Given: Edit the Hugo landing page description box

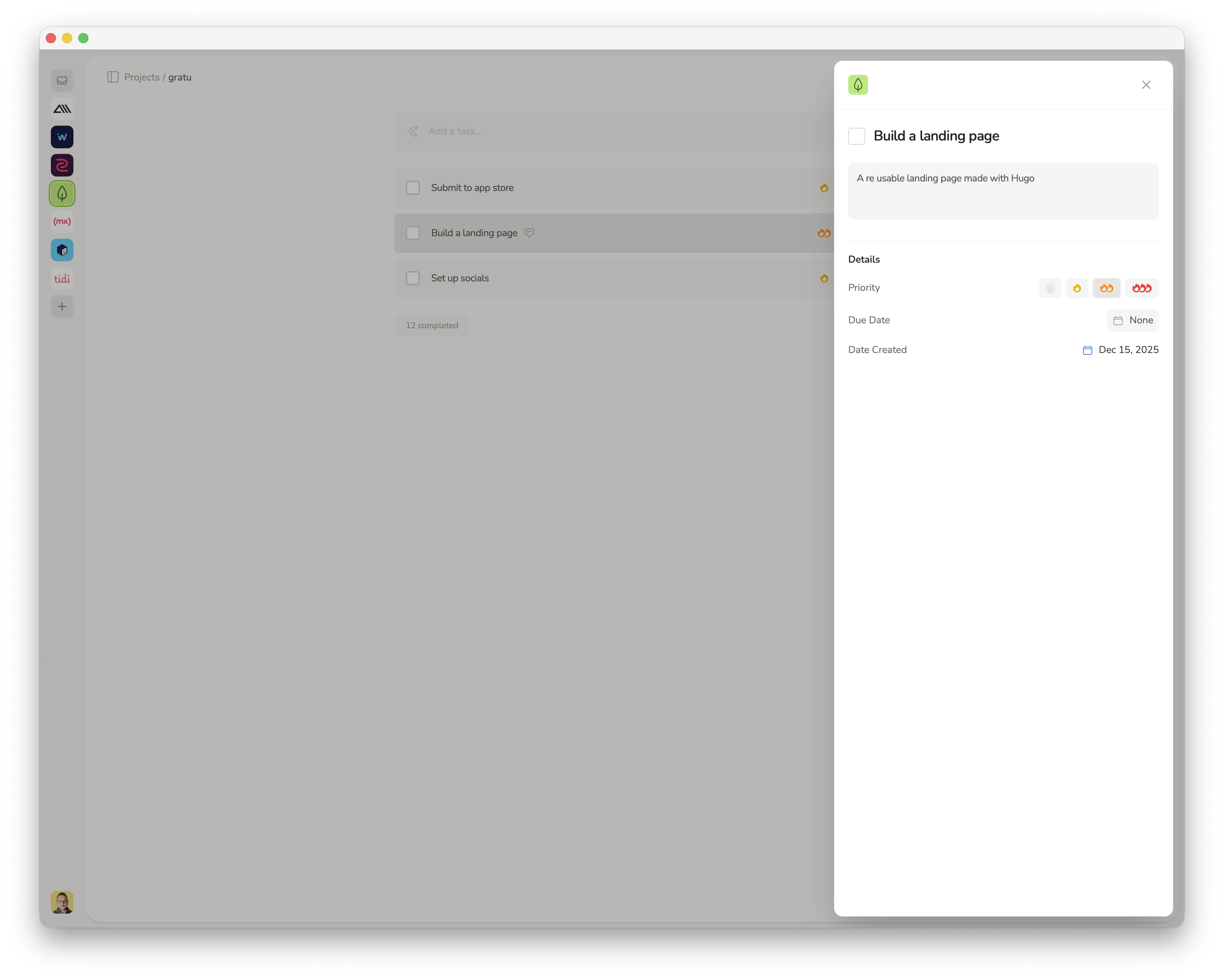Looking at the screenshot, I should coord(1003,191).
